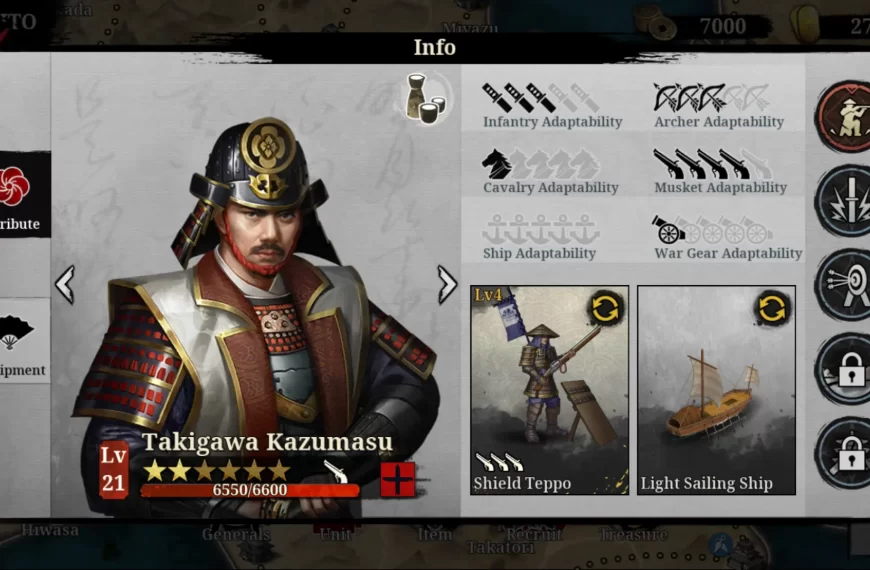Viewport: 870px width, 570px height.
Task: Switch to the Equipment tab
Action: pos(23,341)
